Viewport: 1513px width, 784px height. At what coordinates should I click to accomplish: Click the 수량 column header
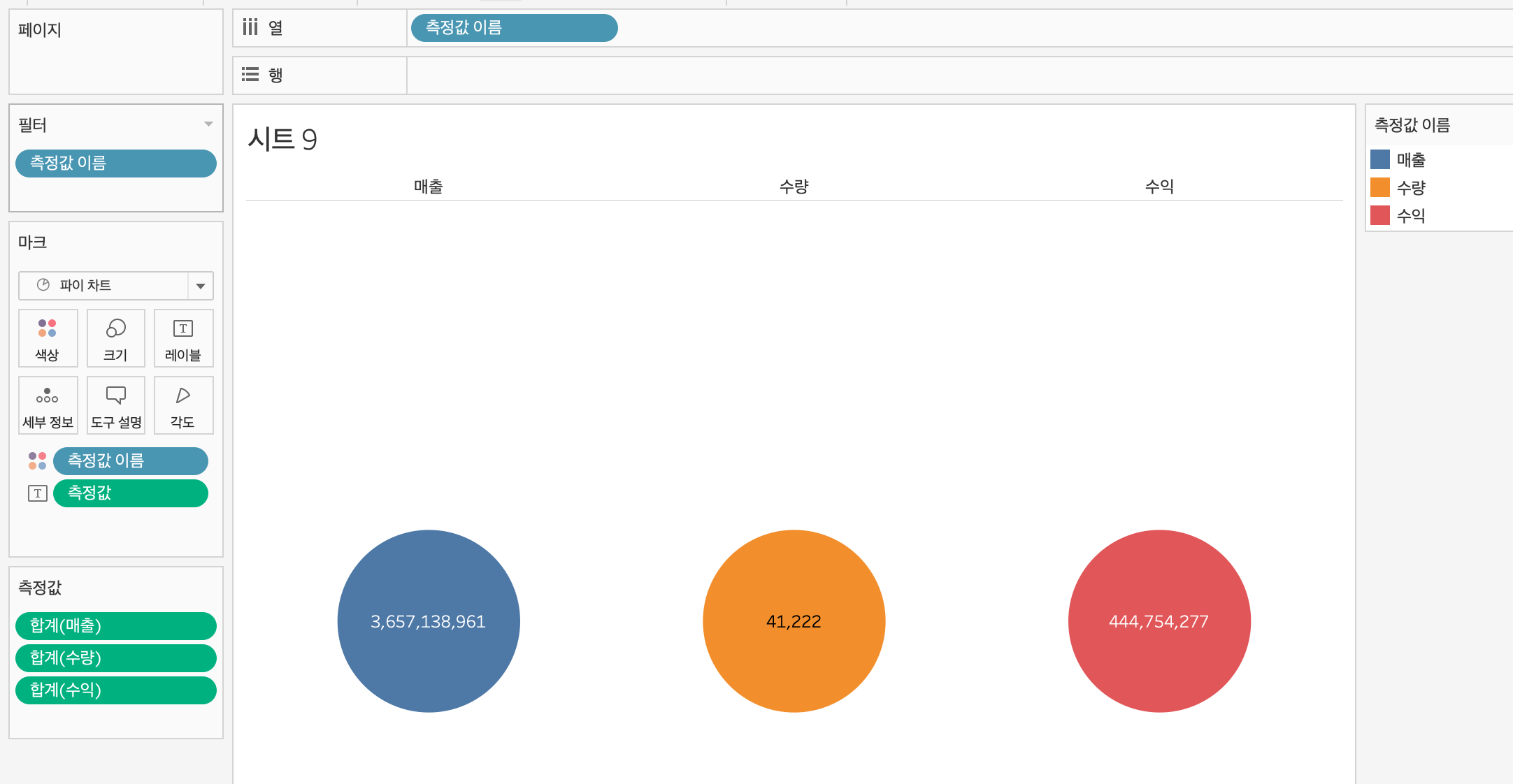[794, 187]
